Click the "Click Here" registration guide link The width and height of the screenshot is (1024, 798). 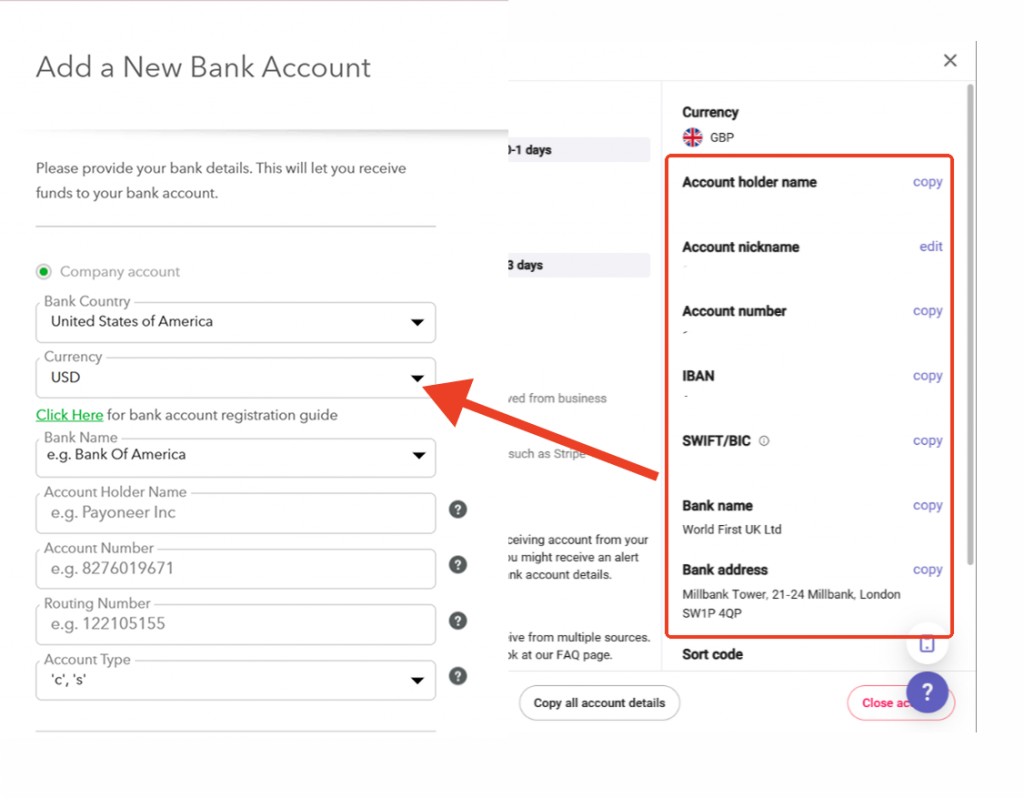click(69, 415)
